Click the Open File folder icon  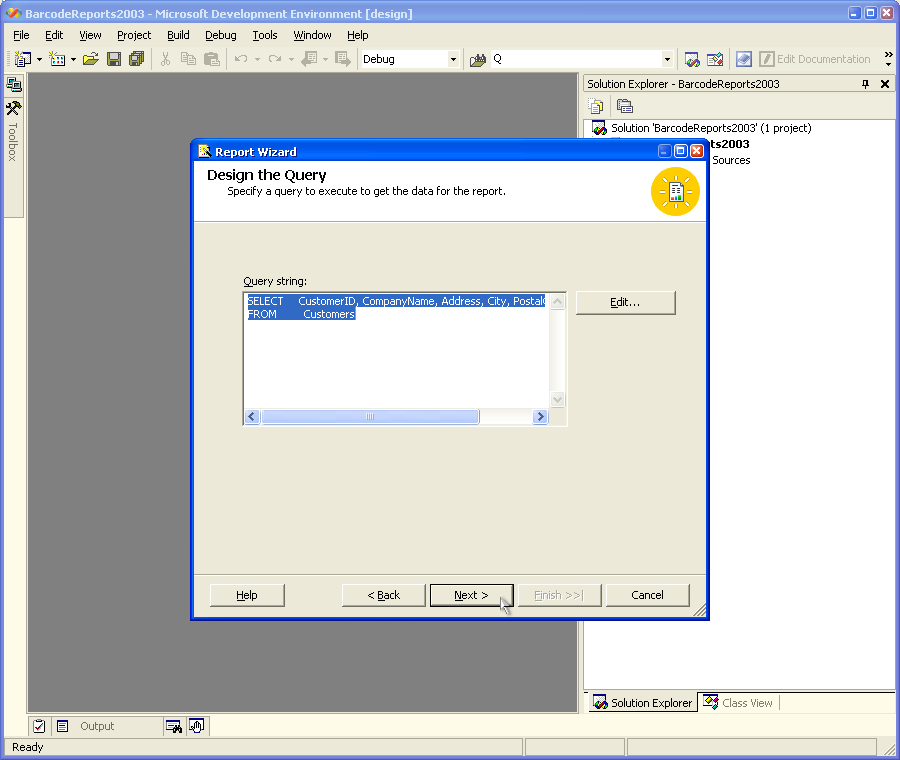tap(91, 59)
